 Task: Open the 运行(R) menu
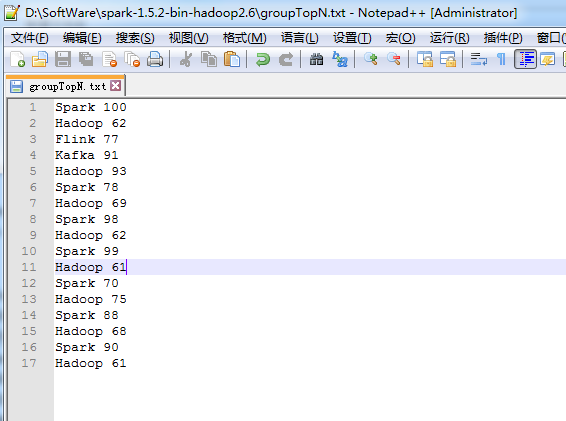coord(449,38)
